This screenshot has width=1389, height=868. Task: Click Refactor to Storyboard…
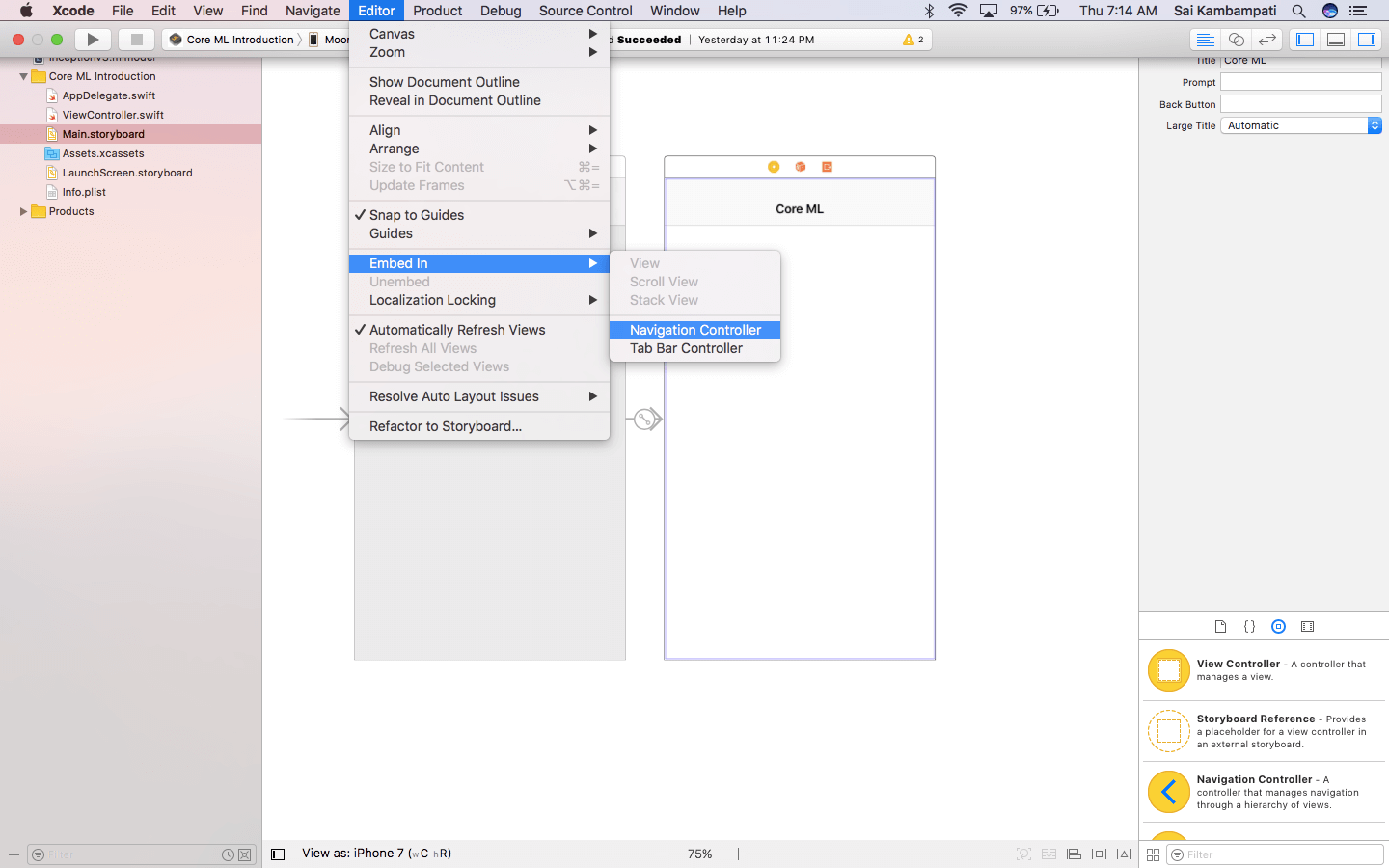tap(445, 426)
